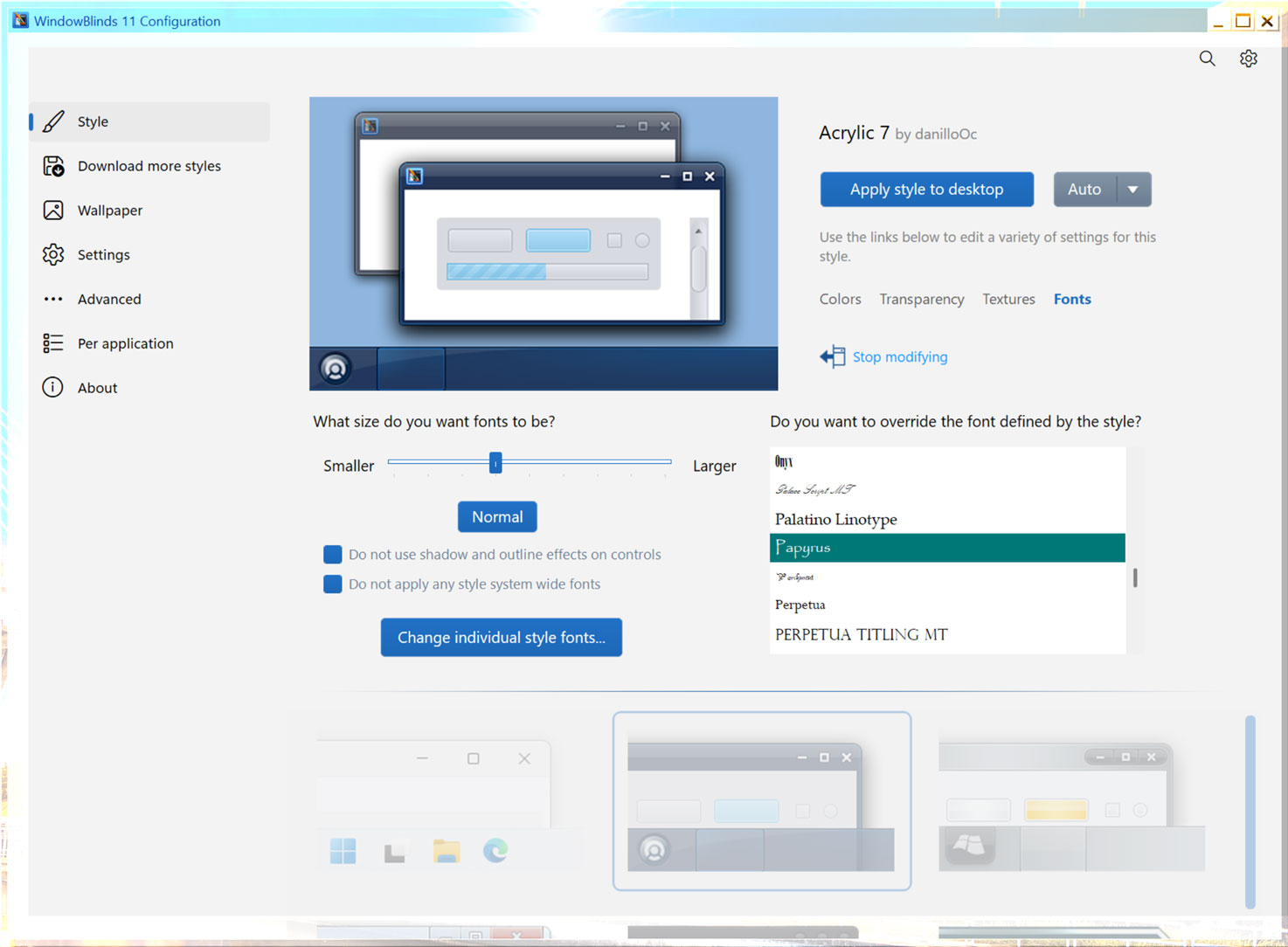Select the Perpetua font
This screenshot has width=1288, height=947.
[x=947, y=605]
